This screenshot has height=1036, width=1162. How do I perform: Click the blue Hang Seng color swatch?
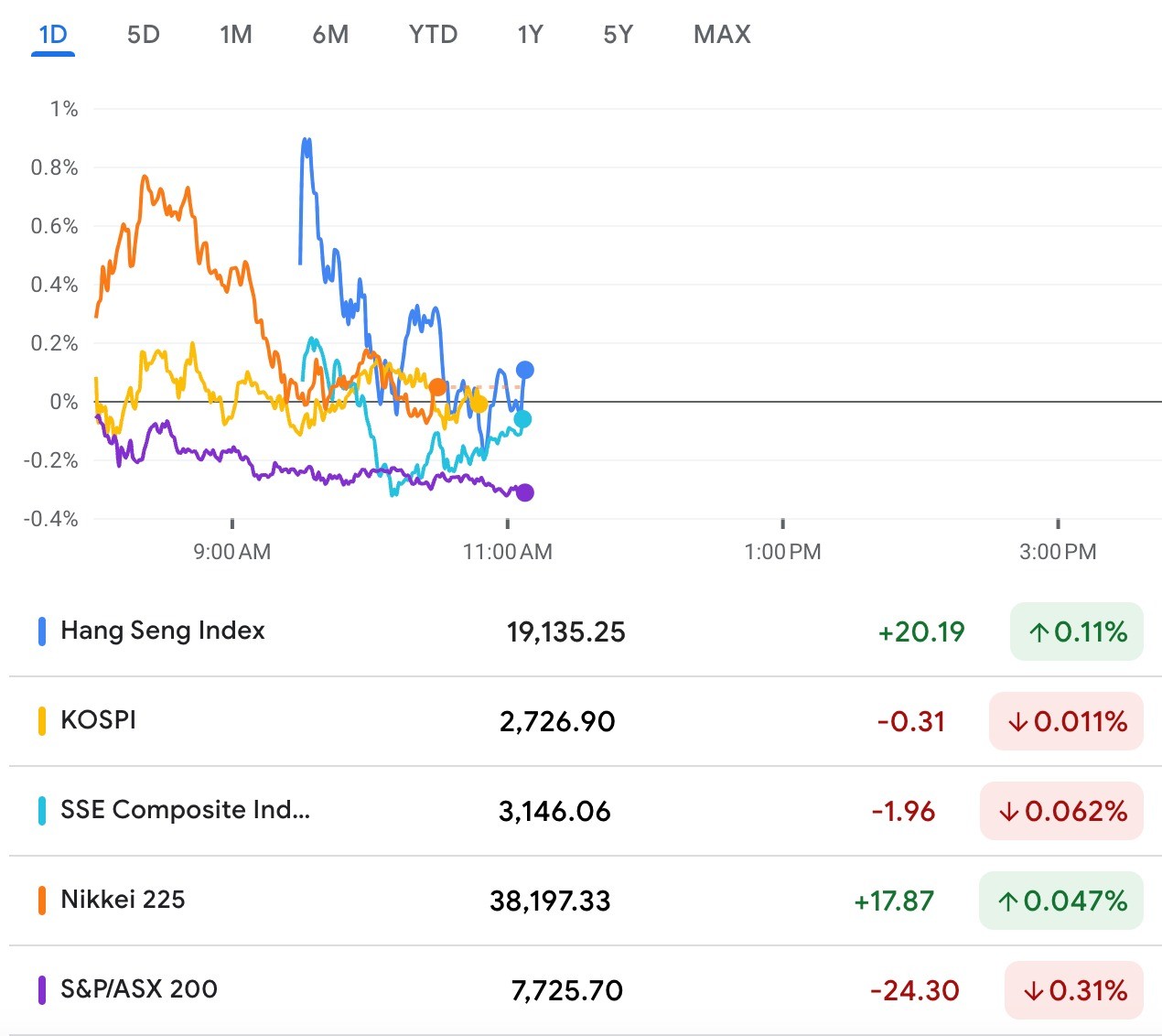(42, 631)
